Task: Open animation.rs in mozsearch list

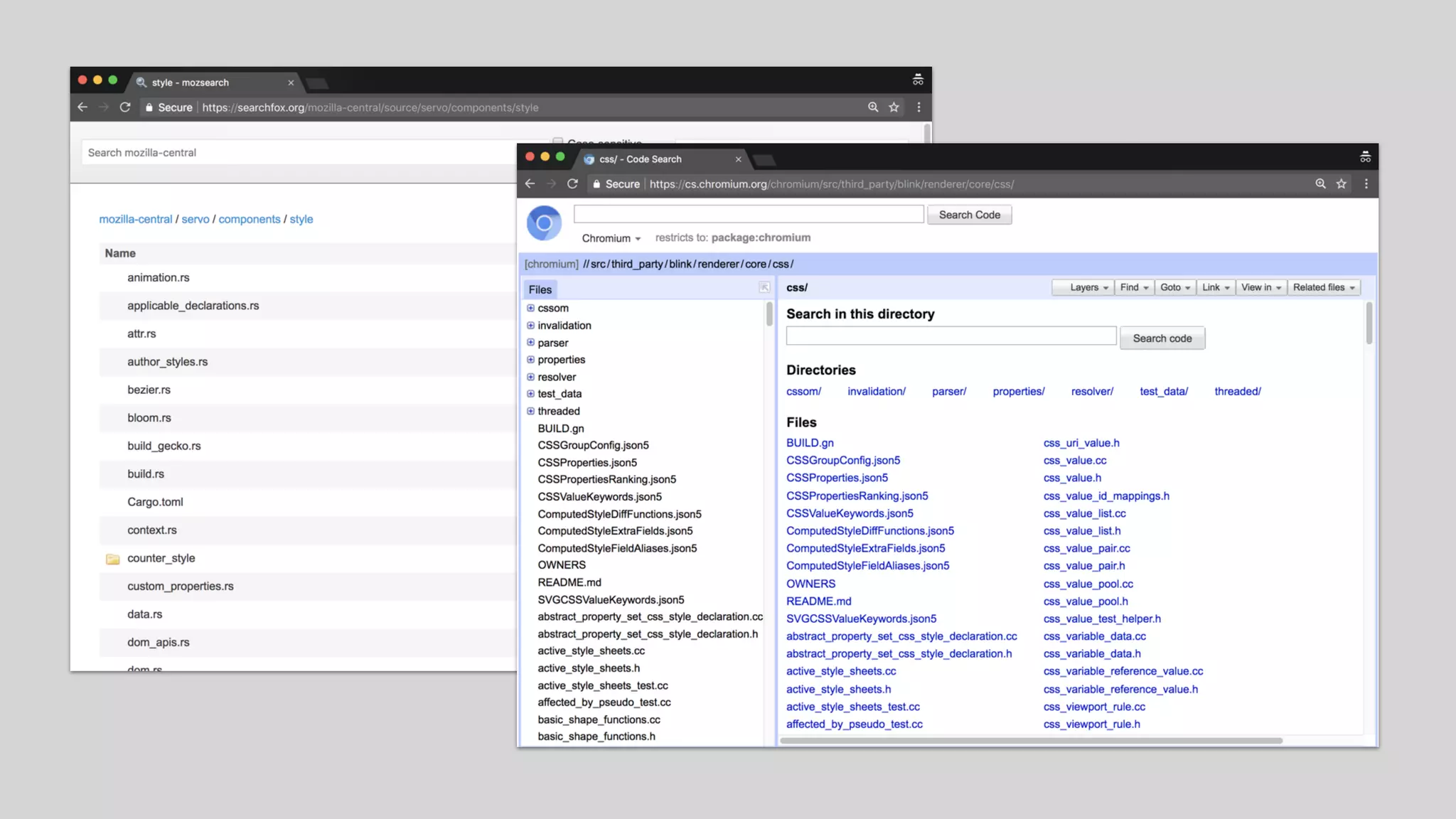Action: point(159,278)
